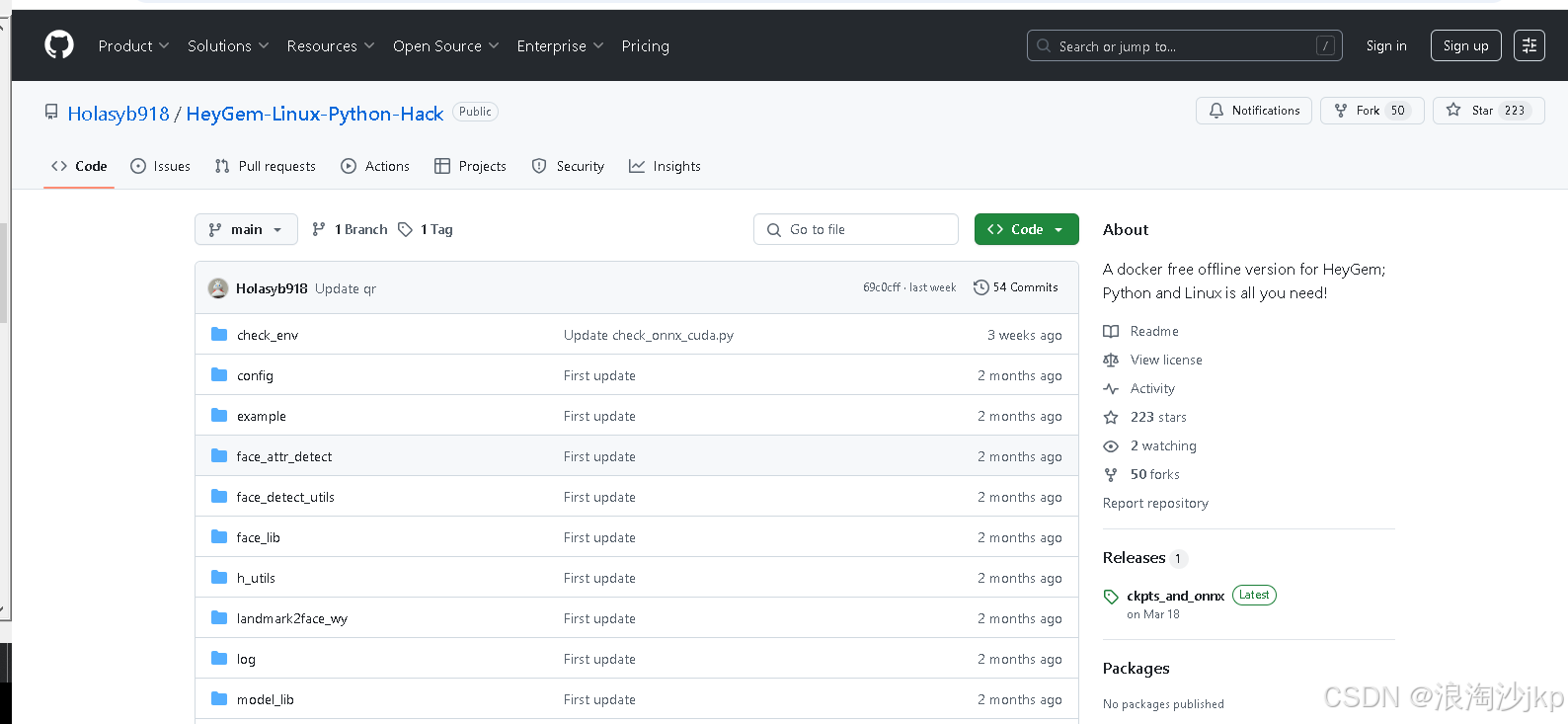This screenshot has width=1568, height=724.
Task: Open the face_detect_utils folder name
Action: [x=285, y=497]
